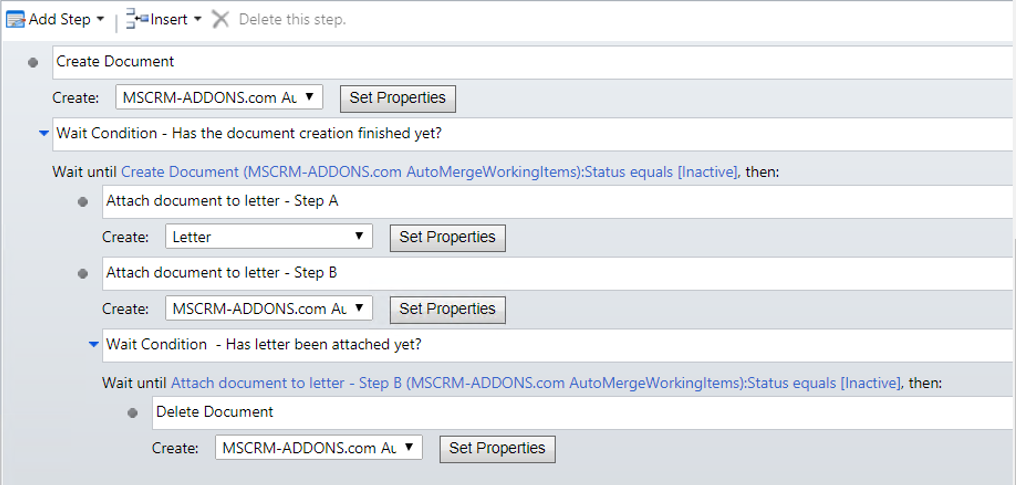Click Set Properties for Create Document
This screenshot has height=487, width=1018.
click(x=398, y=98)
